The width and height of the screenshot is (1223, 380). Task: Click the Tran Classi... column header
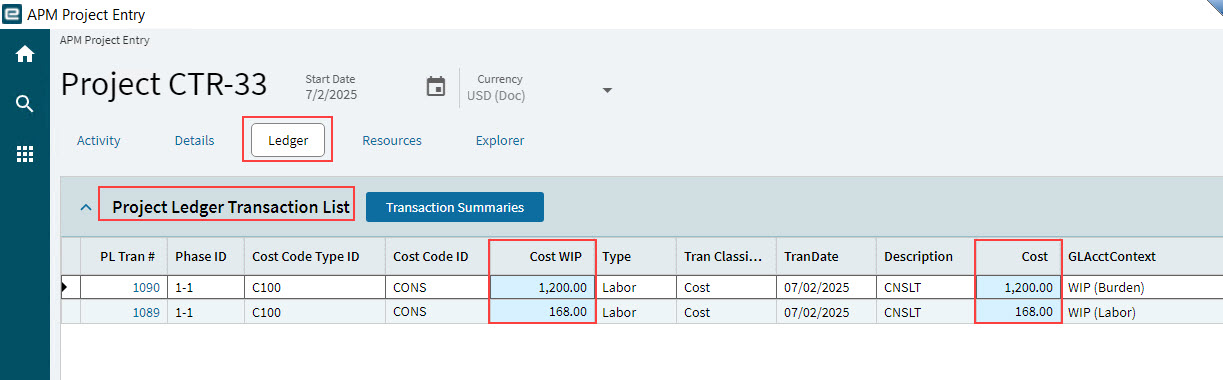(x=726, y=257)
